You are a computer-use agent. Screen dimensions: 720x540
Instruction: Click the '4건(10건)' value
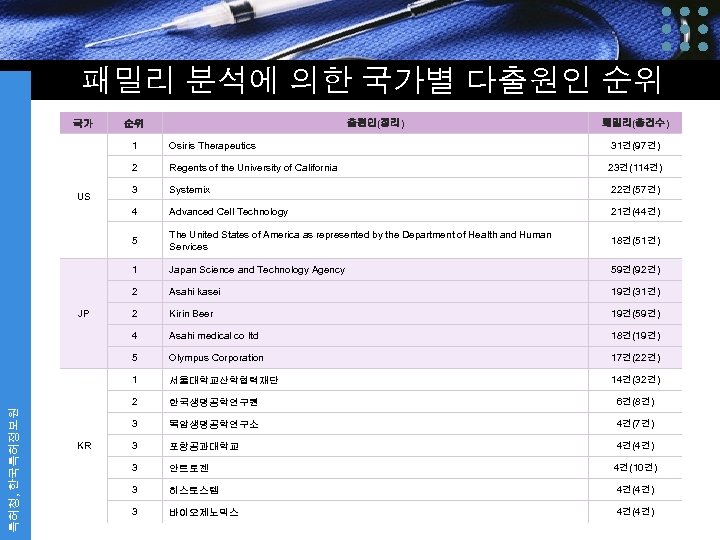[x=636, y=468]
